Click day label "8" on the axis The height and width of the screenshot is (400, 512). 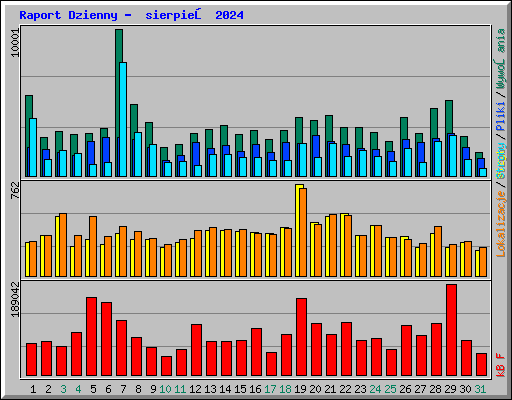[138, 389]
